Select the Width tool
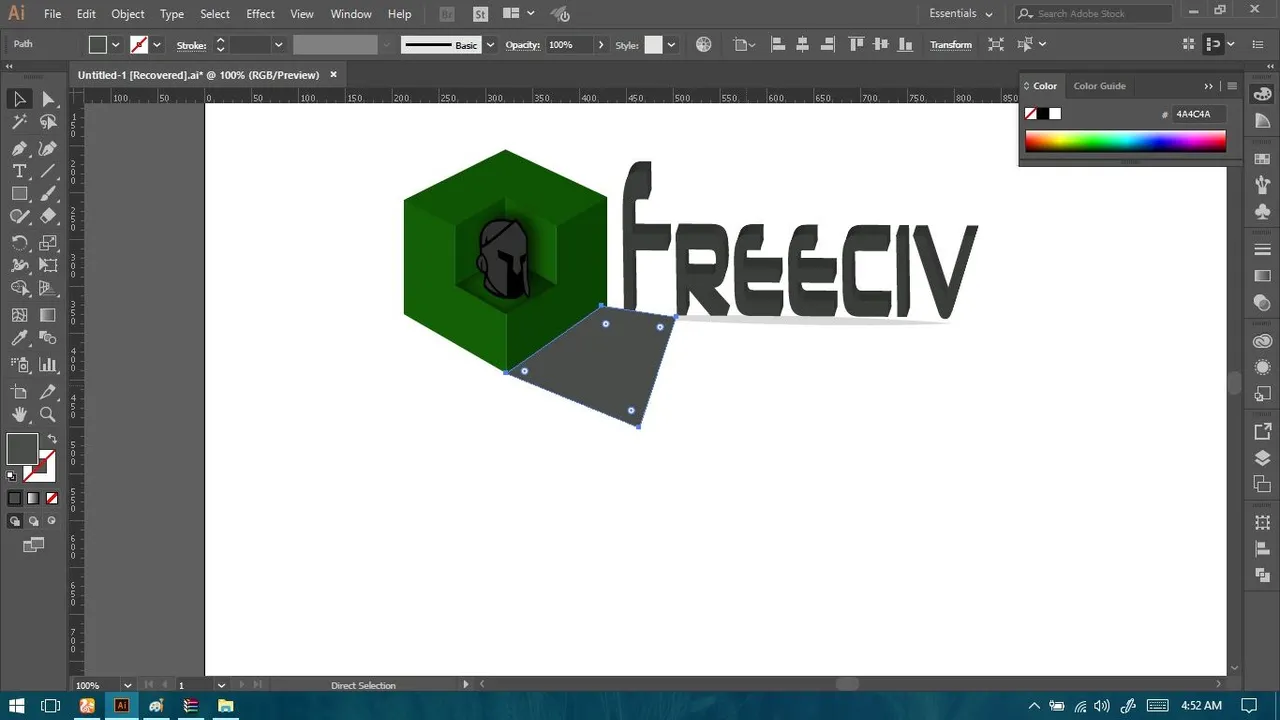Viewport: 1280px width, 720px height. pyautogui.click(x=19, y=265)
